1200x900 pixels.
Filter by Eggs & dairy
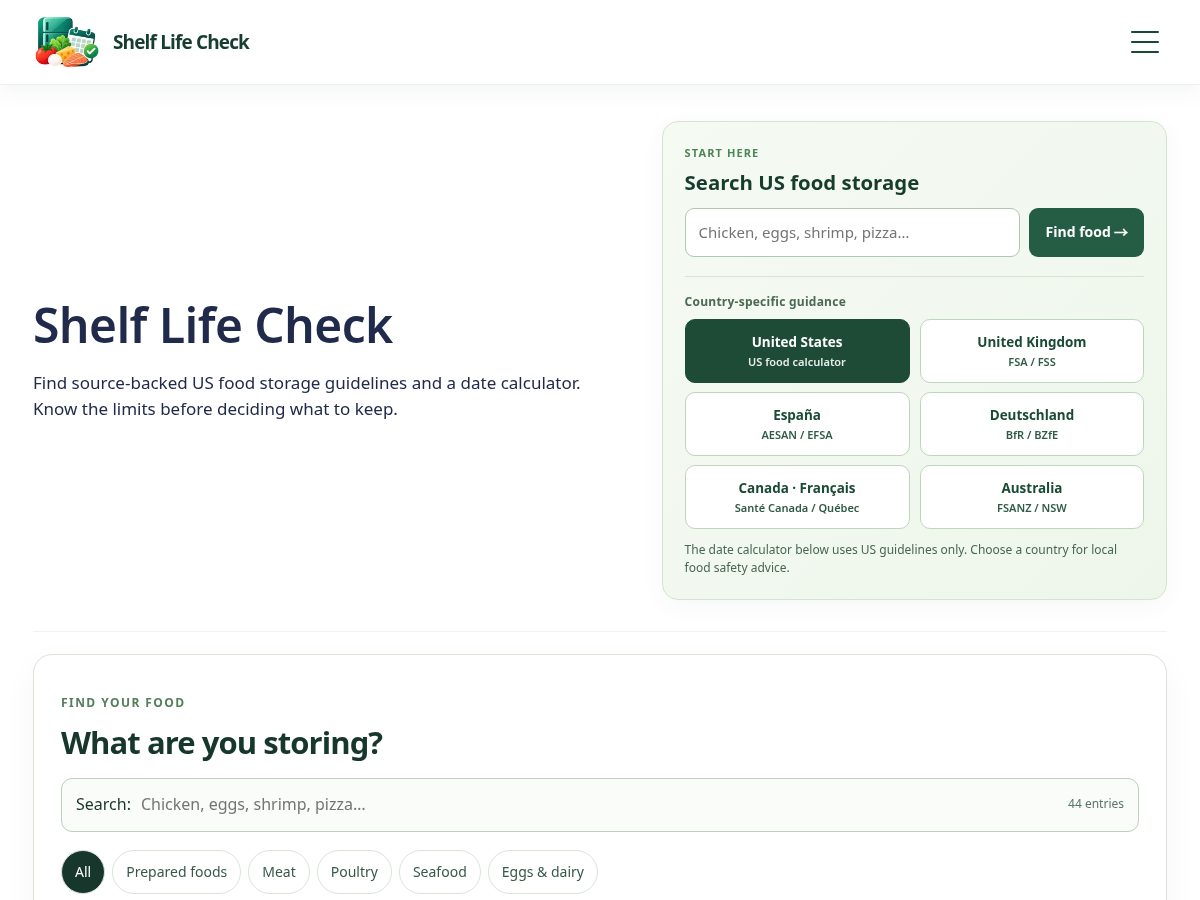pos(543,872)
